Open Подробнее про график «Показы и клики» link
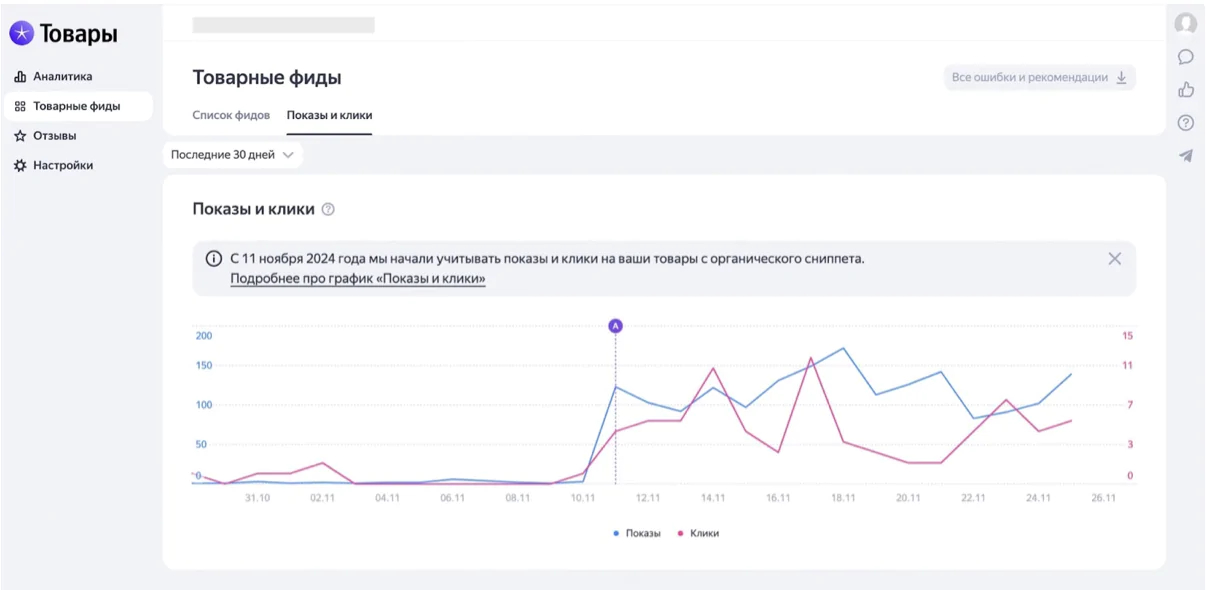The image size is (1206, 590). pyautogui.click(x=357, y=279)
